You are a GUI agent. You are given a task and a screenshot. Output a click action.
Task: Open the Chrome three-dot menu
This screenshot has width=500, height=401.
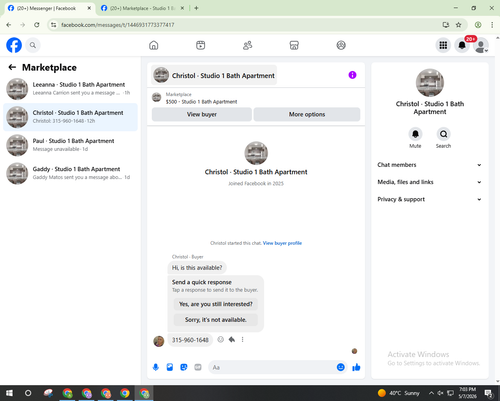click(x=492, y=25)
